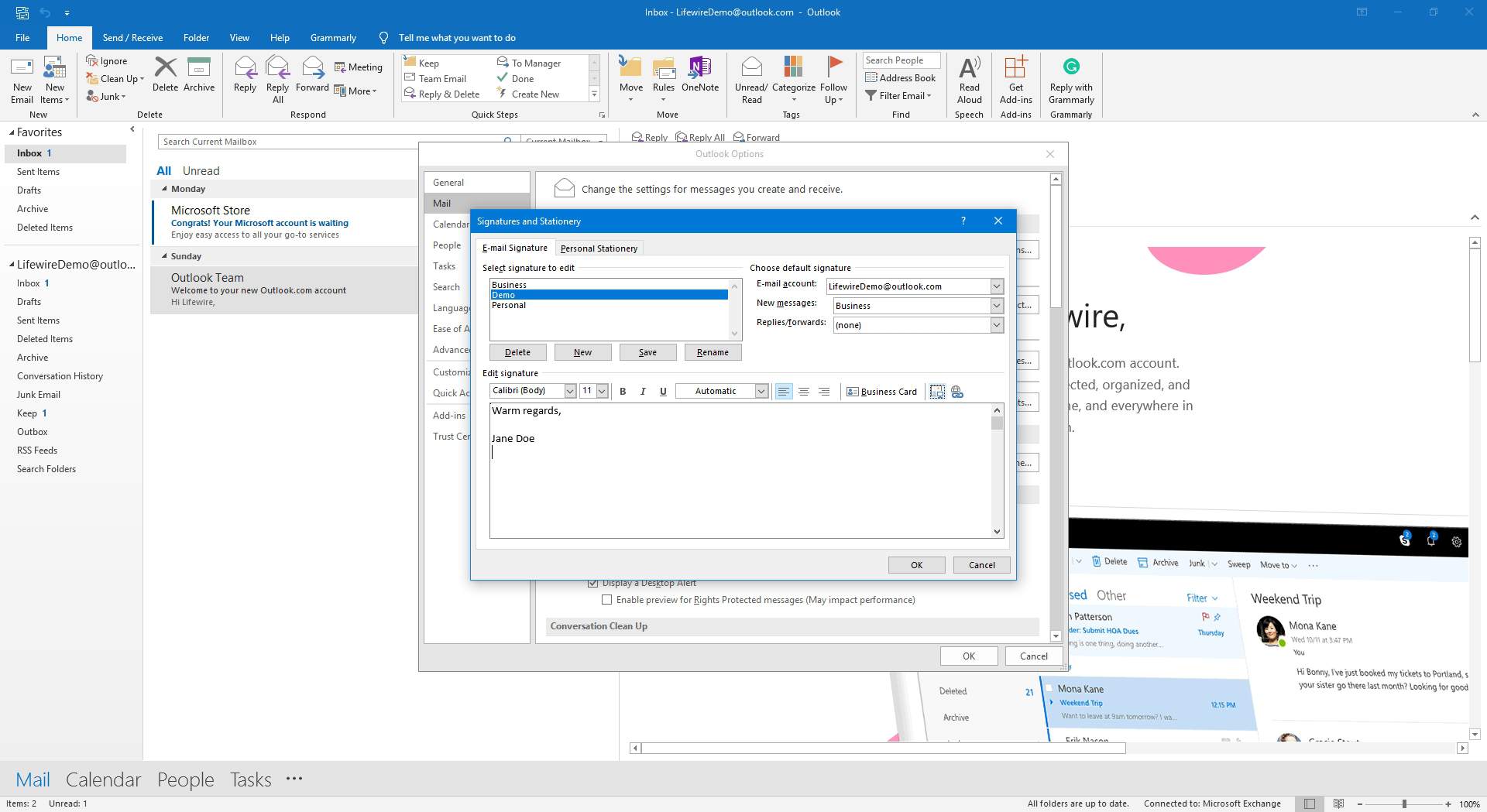Select General in Outlook Options
The width and height of the screenshot is (1487, 812).
point(476,183)
